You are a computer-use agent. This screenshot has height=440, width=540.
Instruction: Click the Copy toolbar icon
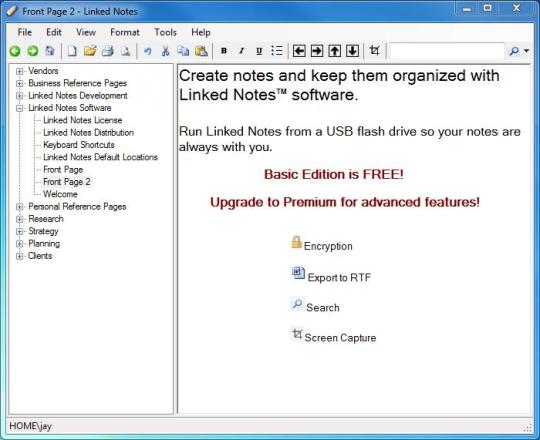[183, 51]
